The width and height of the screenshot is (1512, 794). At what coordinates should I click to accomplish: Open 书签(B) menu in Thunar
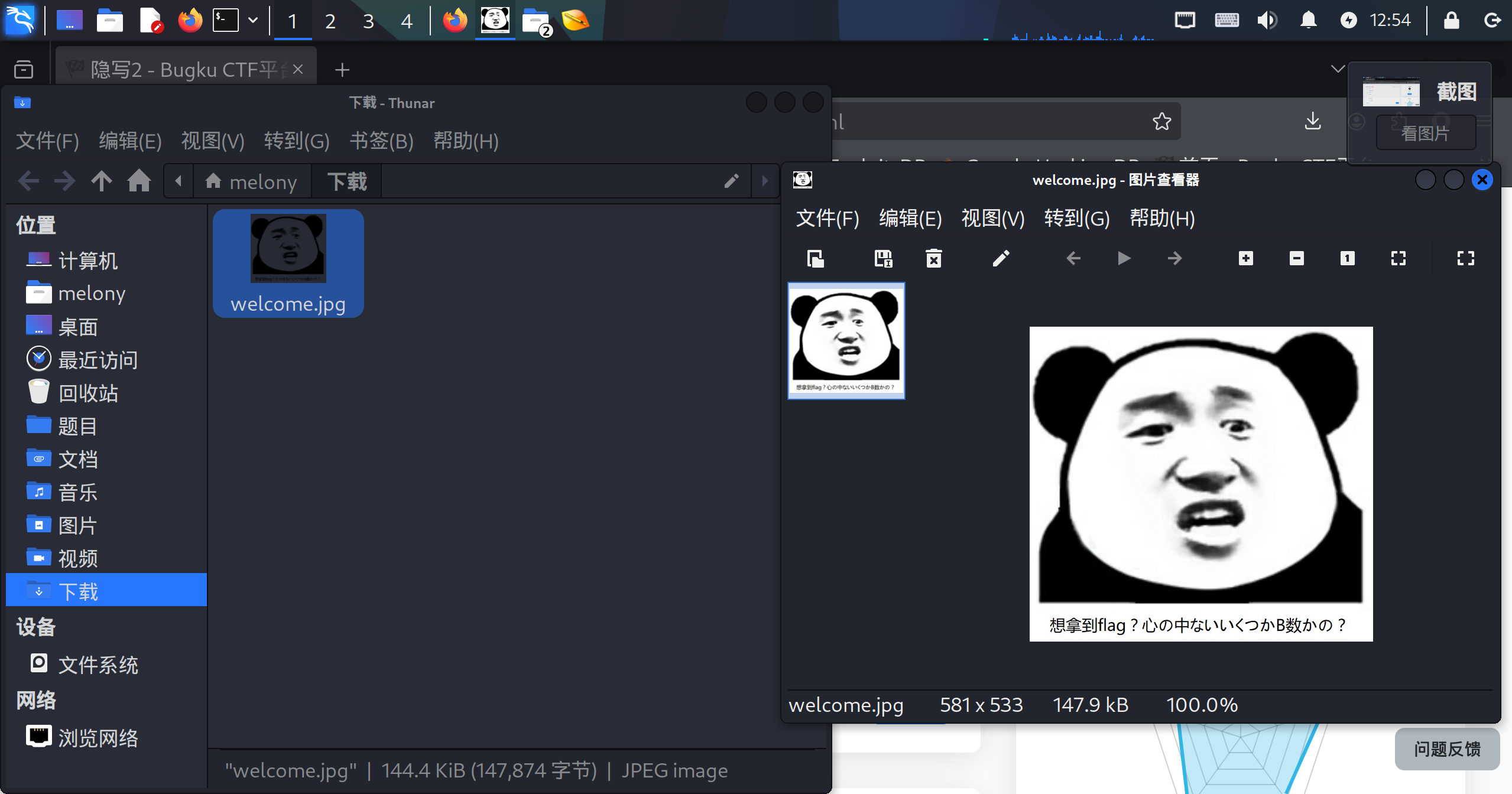click(x=381, y=141)
